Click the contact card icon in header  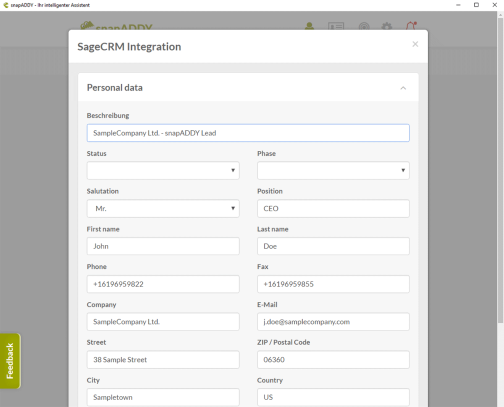tap(336, 26)
